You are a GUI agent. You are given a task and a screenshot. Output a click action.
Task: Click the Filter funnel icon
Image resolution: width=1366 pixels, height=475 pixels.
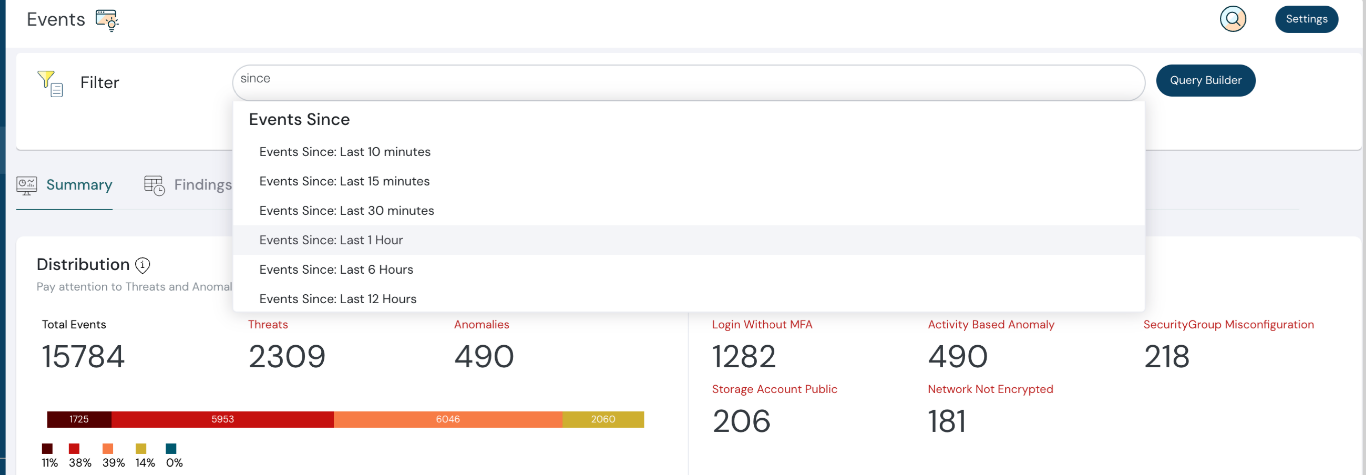pyautogui.click(x=50, y=83)
